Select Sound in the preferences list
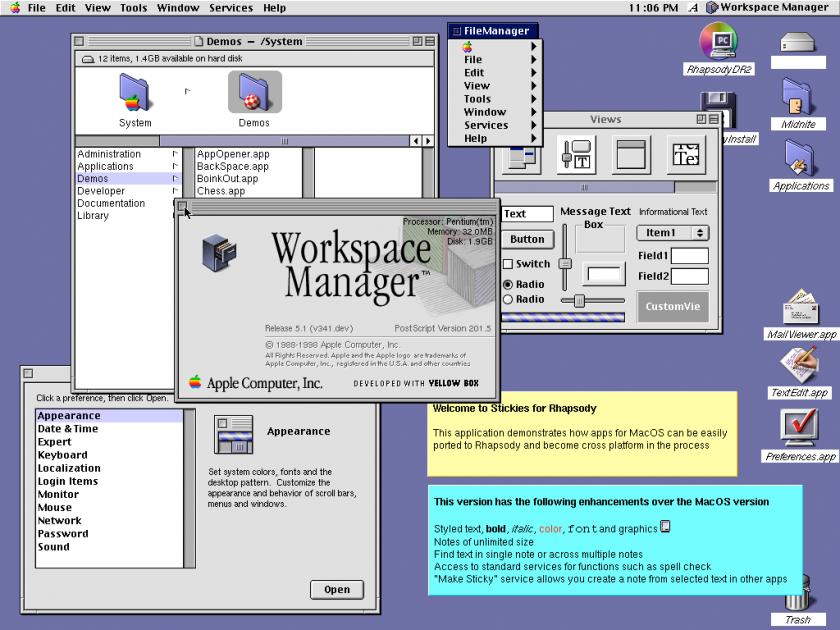 [x=109, y=547]
